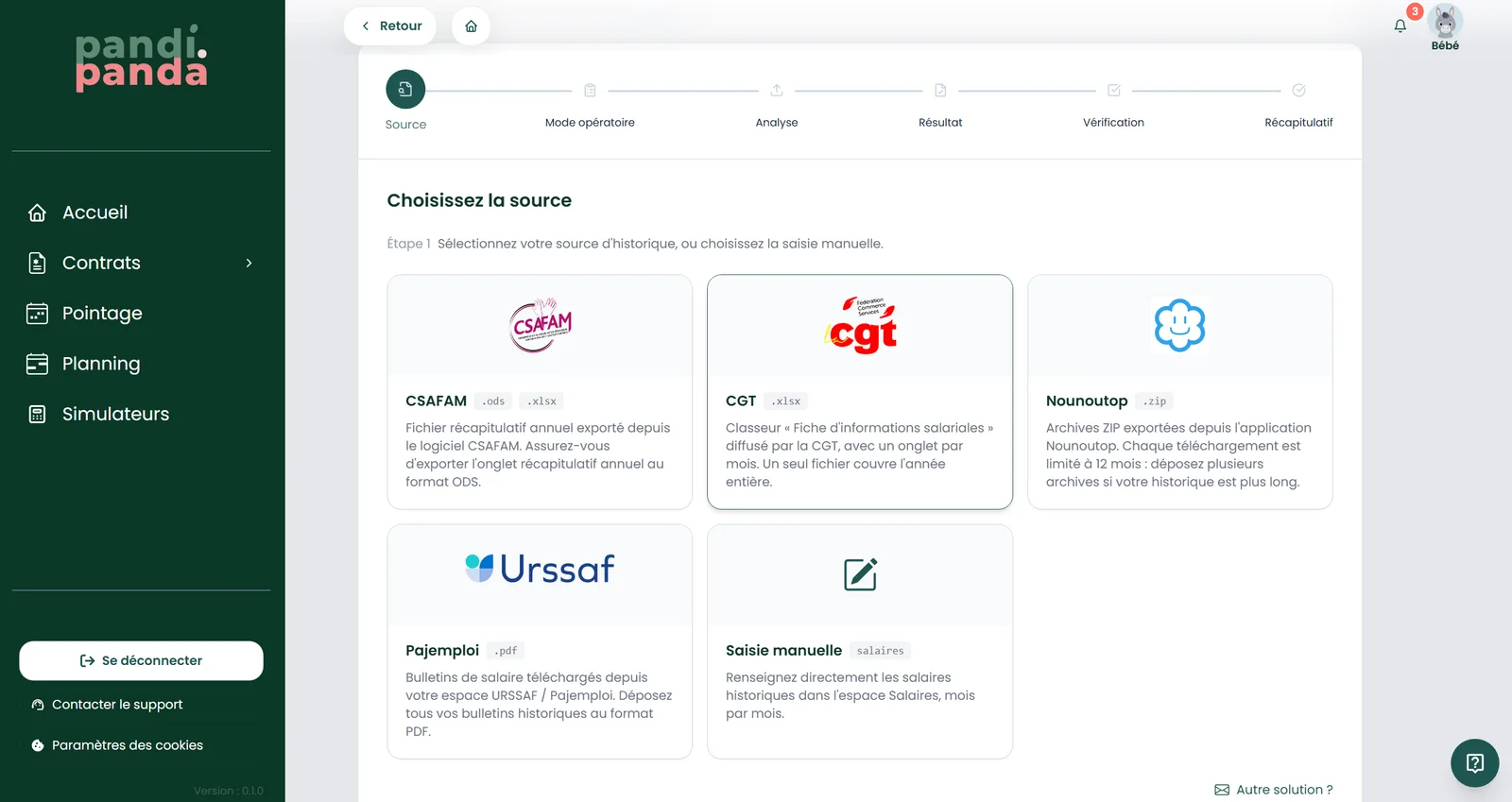Select the CSAFAM card title
The height and width of the screenshot is (802, 1512).
pos(436,401)
